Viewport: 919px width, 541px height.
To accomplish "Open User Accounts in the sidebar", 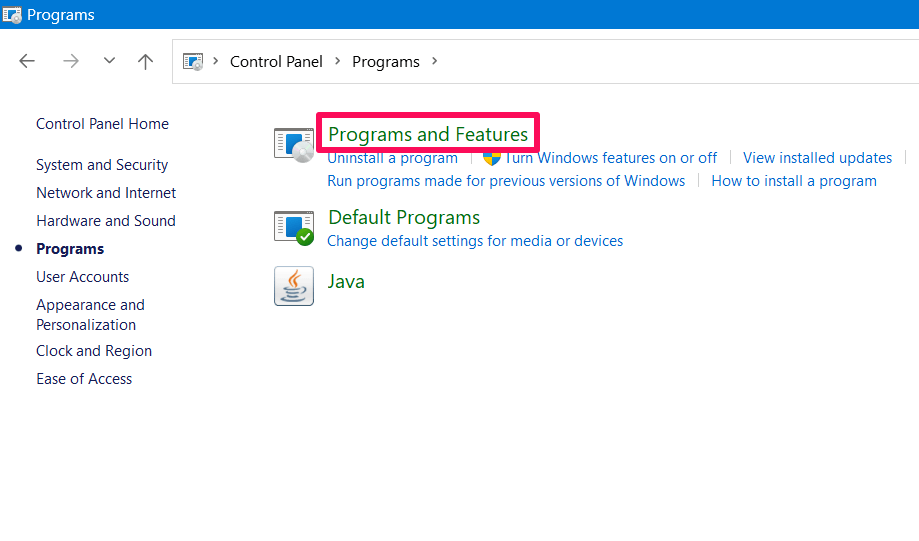I will [x=83, y=277].
